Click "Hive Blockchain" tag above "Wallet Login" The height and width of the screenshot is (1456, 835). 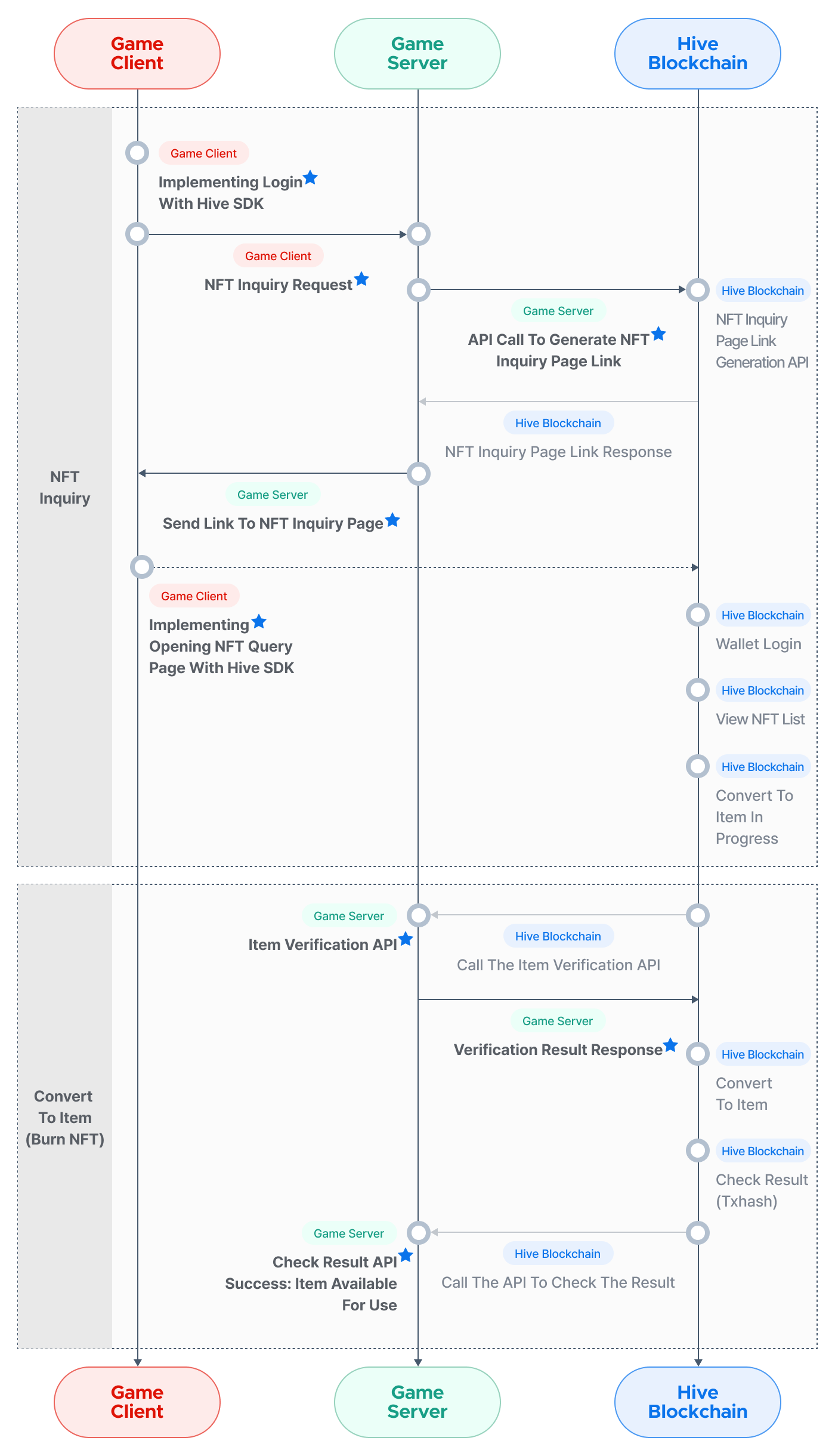762,615
